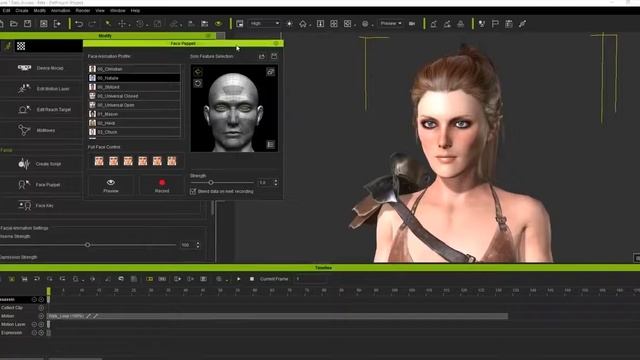Select the Move tool cross icon

point(122,24)
